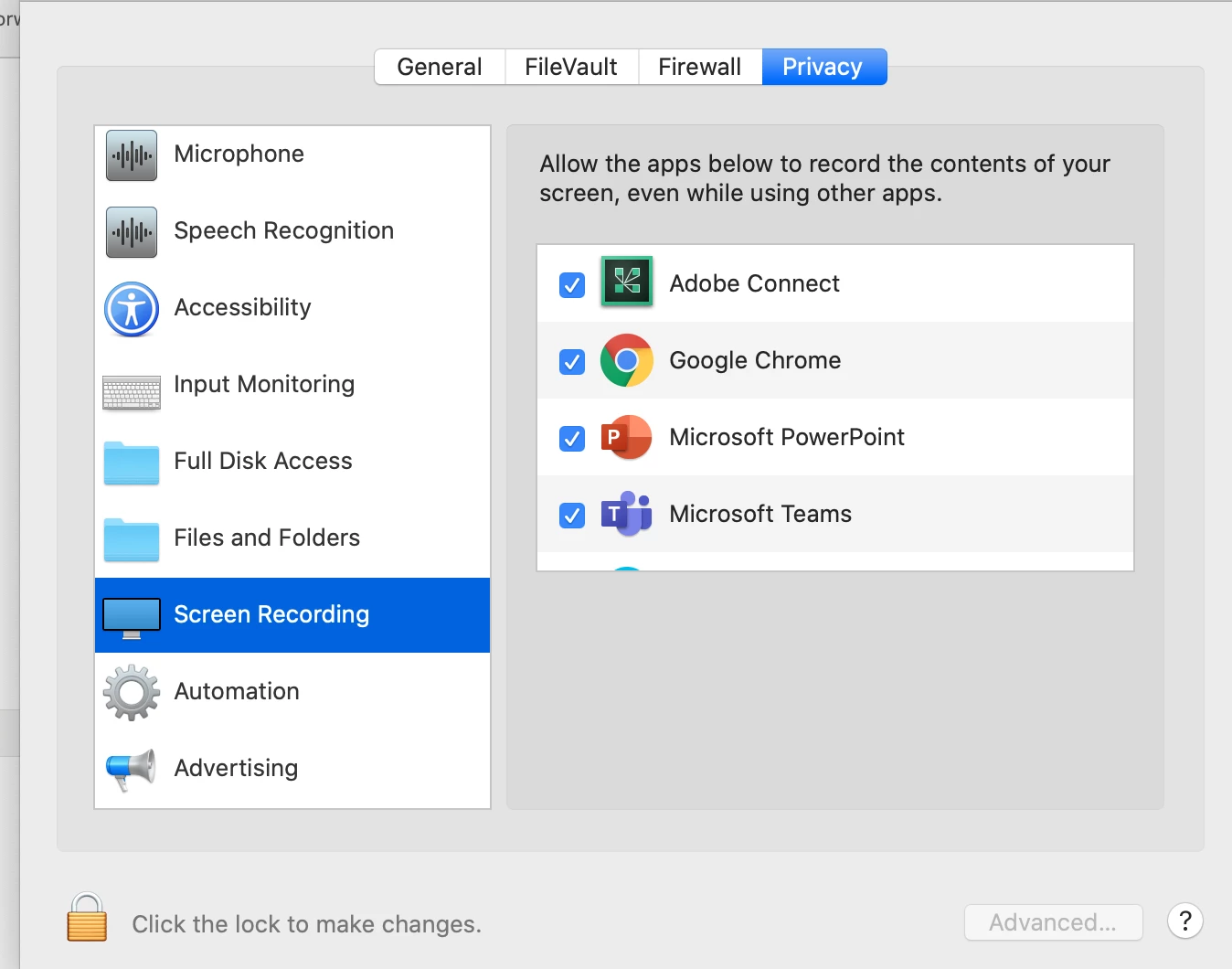Choose the Automation label in sidebar
This screenshot has width=1232, height=969.
(x=237, y=691)
